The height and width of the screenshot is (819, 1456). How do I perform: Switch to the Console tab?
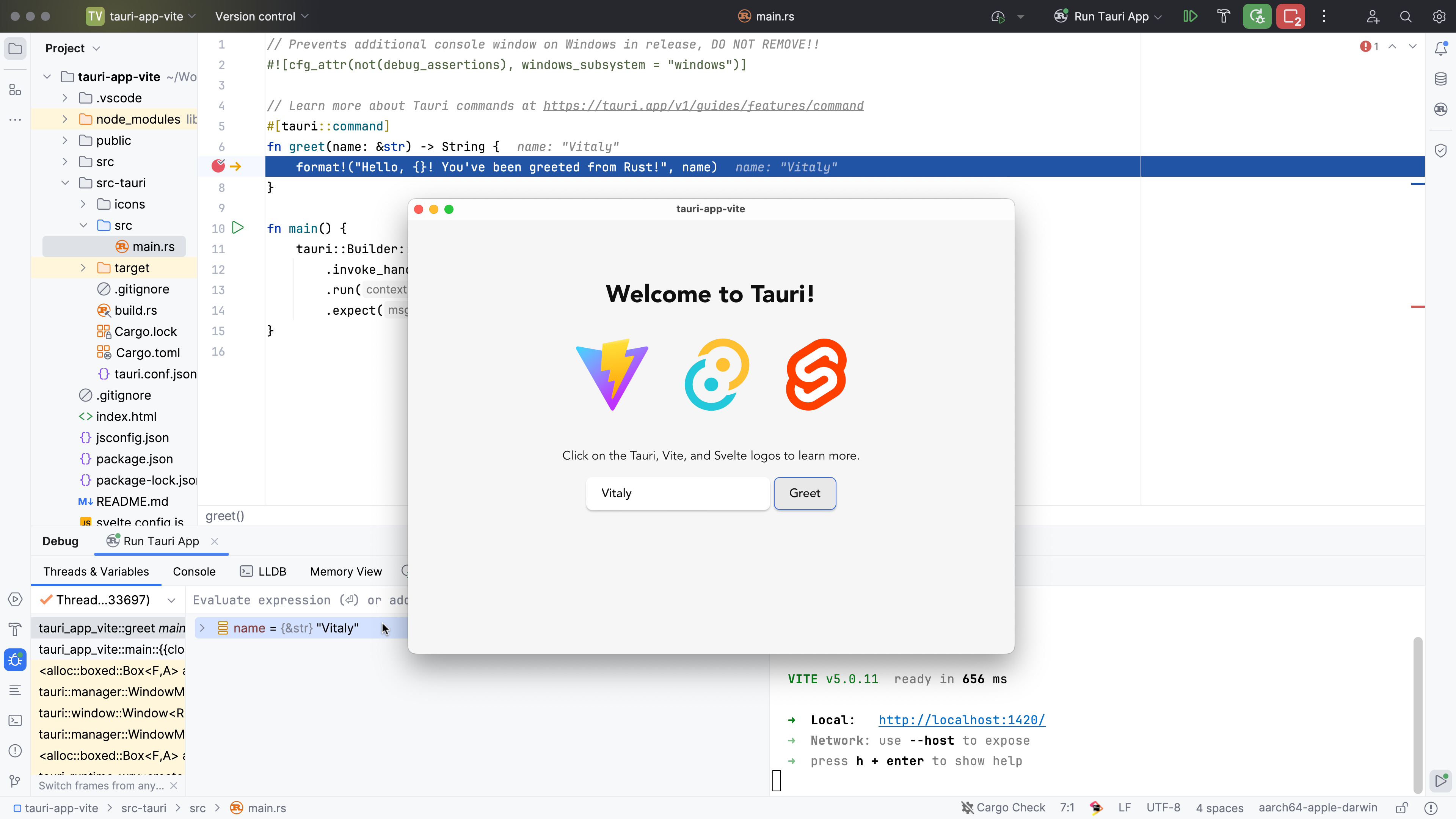[194, 571]
